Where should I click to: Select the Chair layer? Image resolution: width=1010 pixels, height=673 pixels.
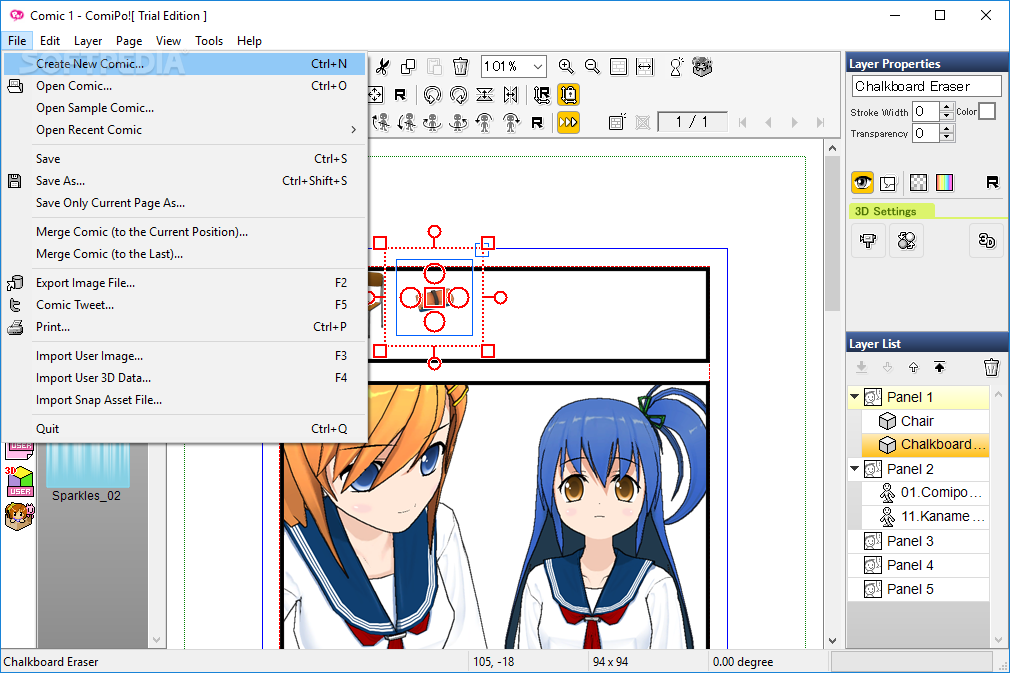coord(925,421)
